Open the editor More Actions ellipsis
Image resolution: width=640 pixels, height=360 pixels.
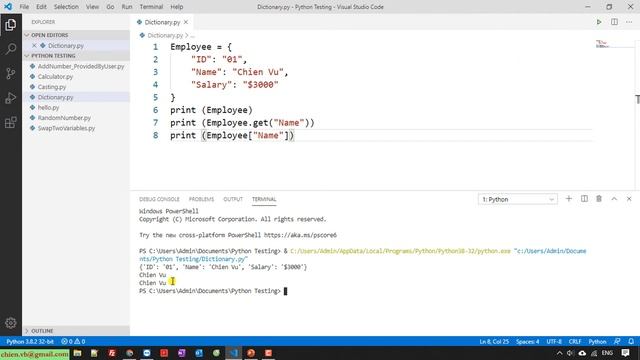629,22
